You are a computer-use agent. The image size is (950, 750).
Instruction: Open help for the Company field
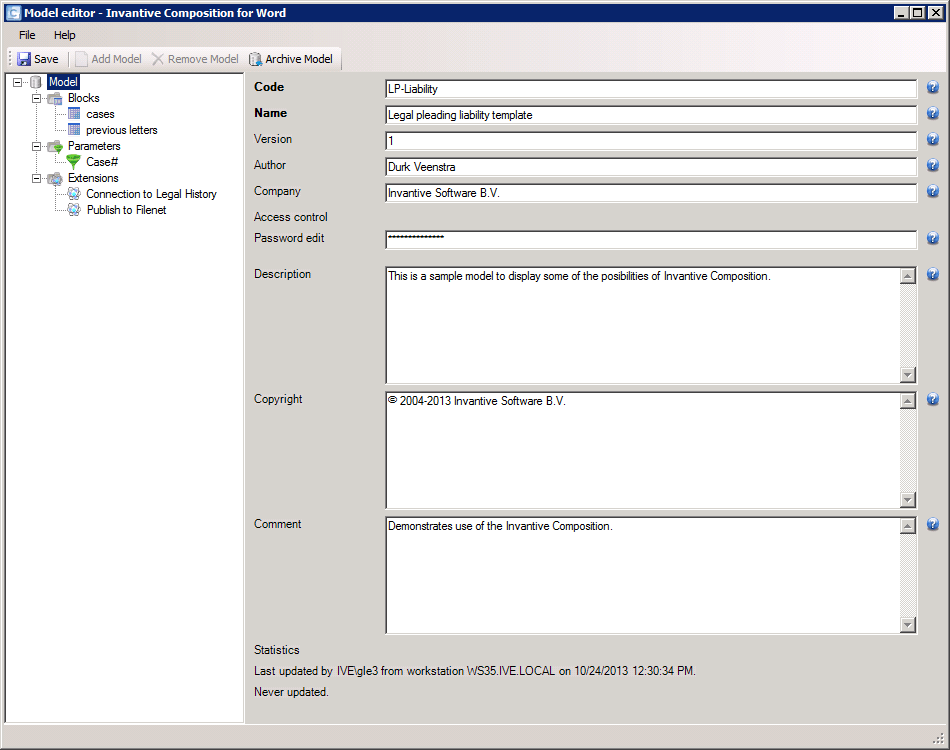932,191
